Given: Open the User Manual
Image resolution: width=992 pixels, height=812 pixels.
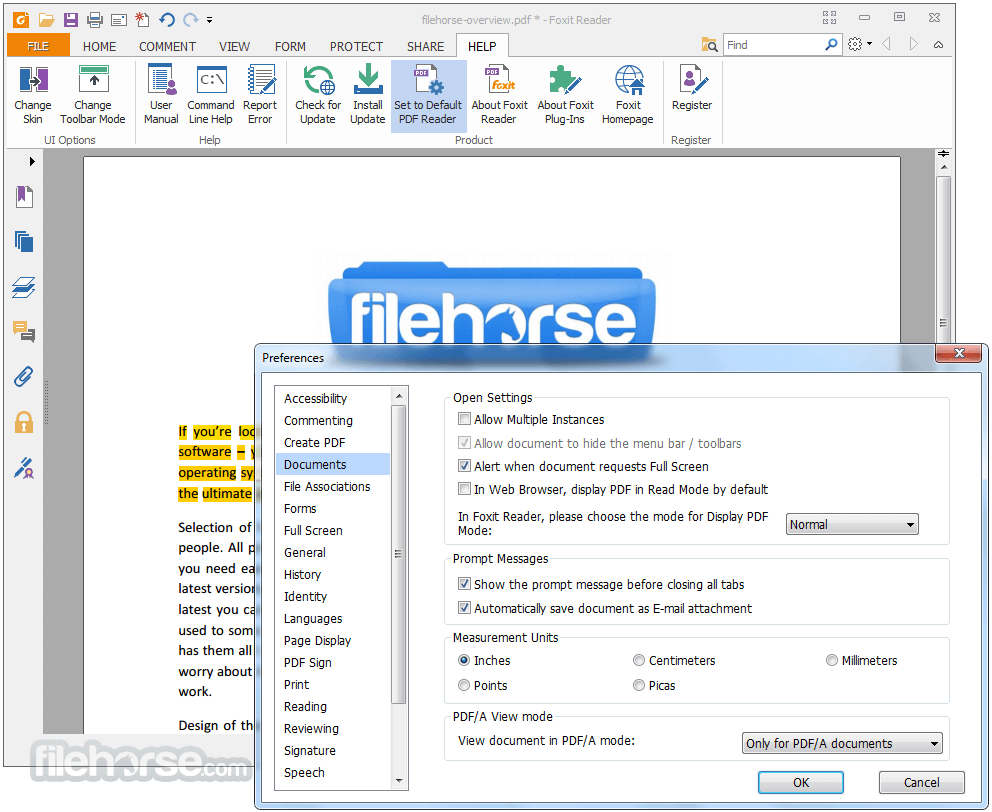Looking at the screenshot, I should pos(161,95).
